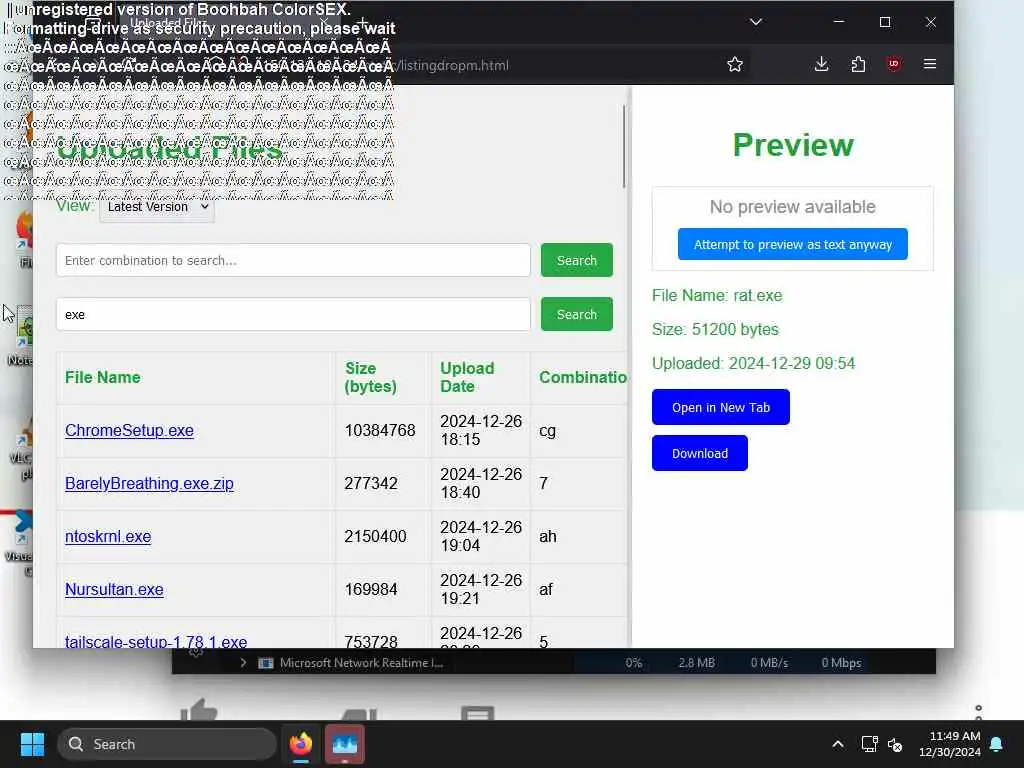
Task: Click the uBlock Origin shield icon
Action: click(893, 64)
